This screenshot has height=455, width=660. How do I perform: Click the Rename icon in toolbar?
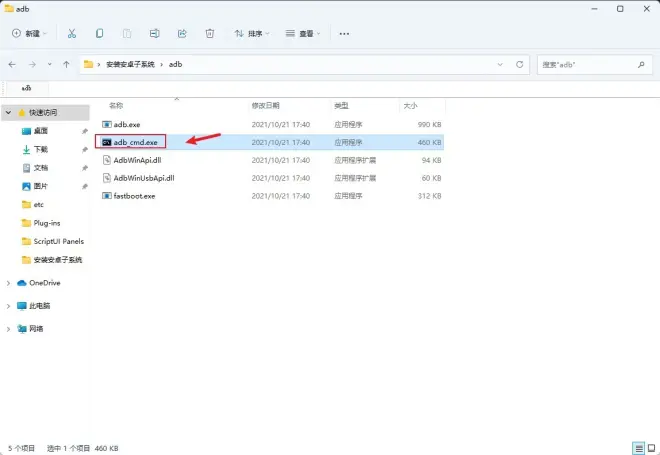coord(154,33)
